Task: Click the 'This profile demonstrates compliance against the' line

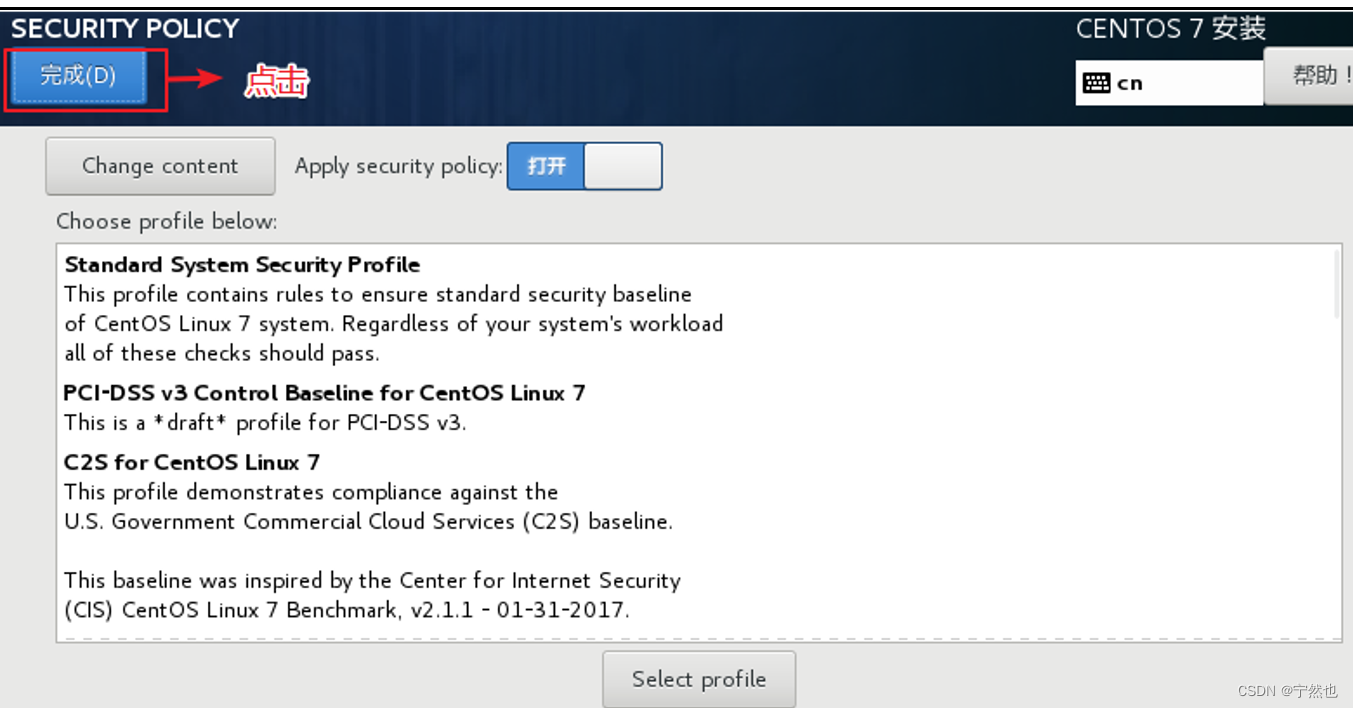Action: pos(311,492)
